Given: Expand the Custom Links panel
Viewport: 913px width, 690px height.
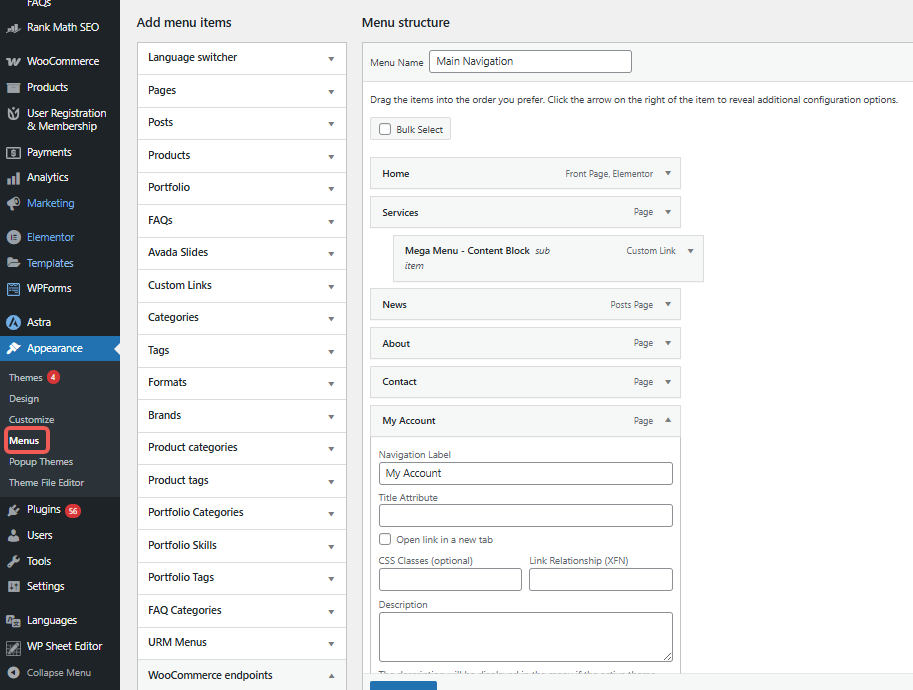Looking at the screenshot, I should (x=331, y=285).
